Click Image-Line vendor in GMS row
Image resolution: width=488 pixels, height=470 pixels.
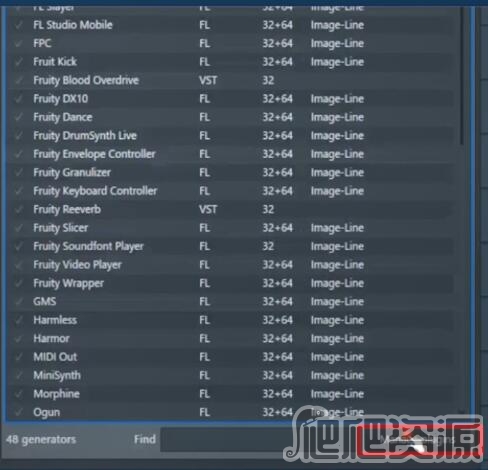(x=337, y=302)
